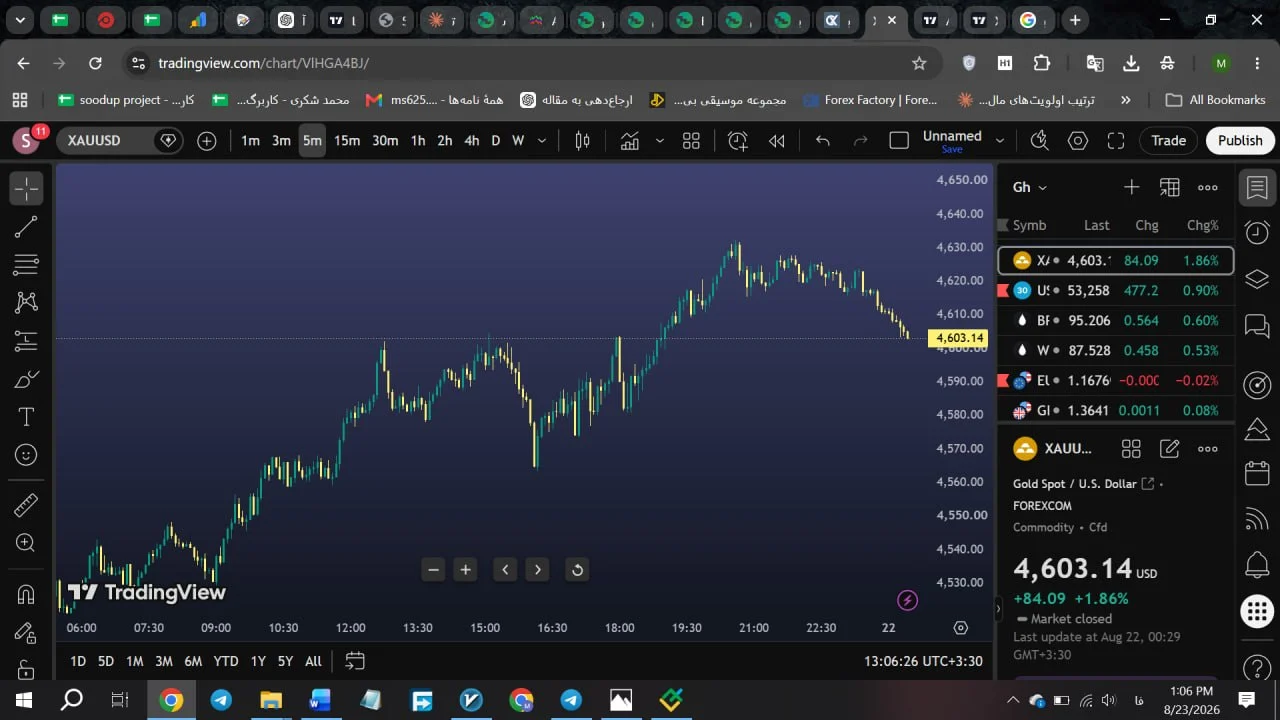Open watchlist more options menu
Screen dimensions: 1280x720
(x=1207, y=187)
